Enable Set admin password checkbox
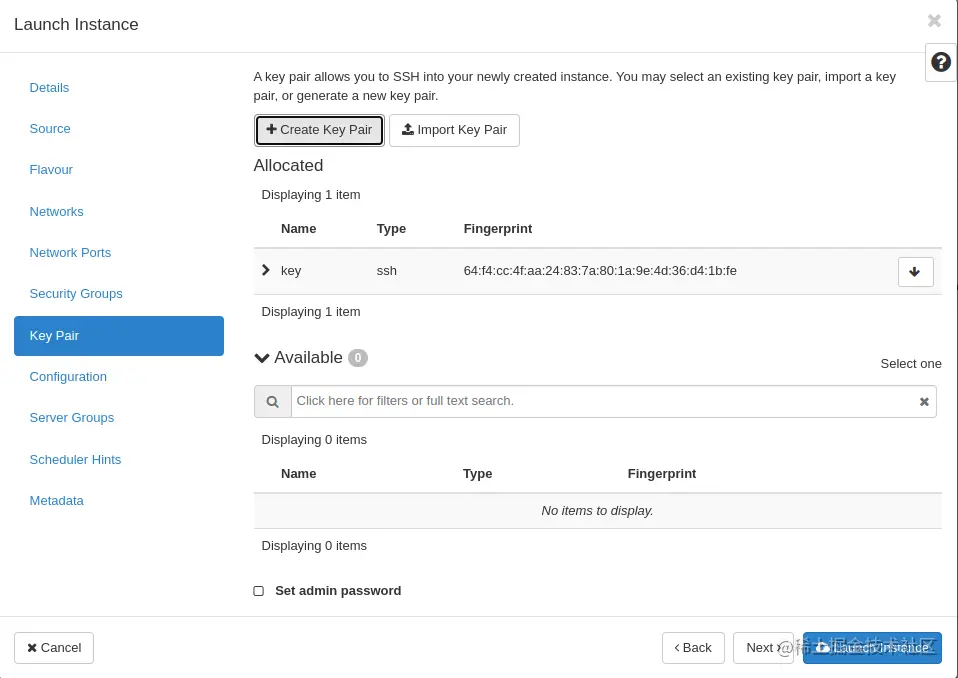 258,591
